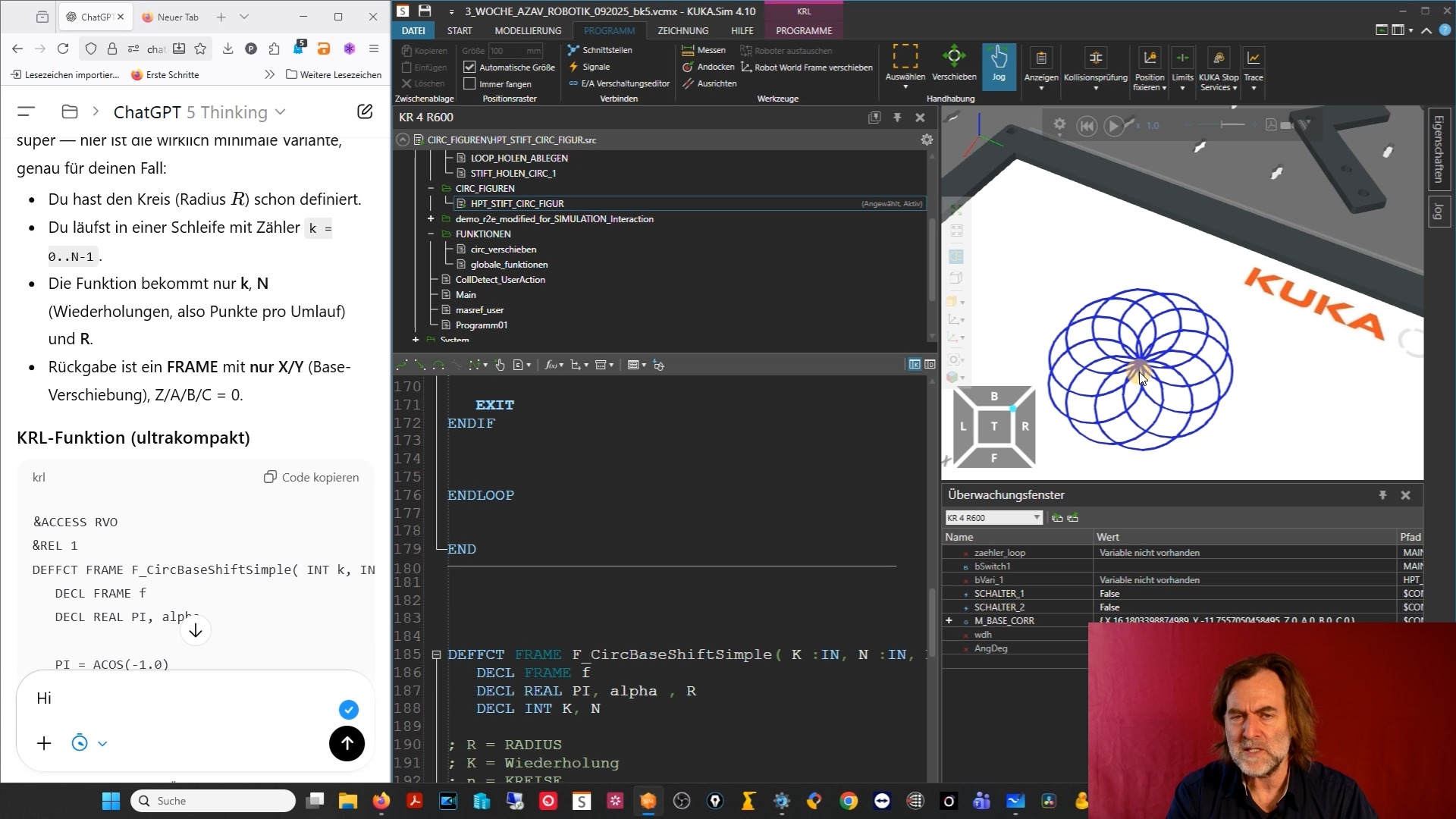Open the ZEICHNUNG ribbon tab
The width and height of the screenshot is (1456, 819).
(682, 30)
